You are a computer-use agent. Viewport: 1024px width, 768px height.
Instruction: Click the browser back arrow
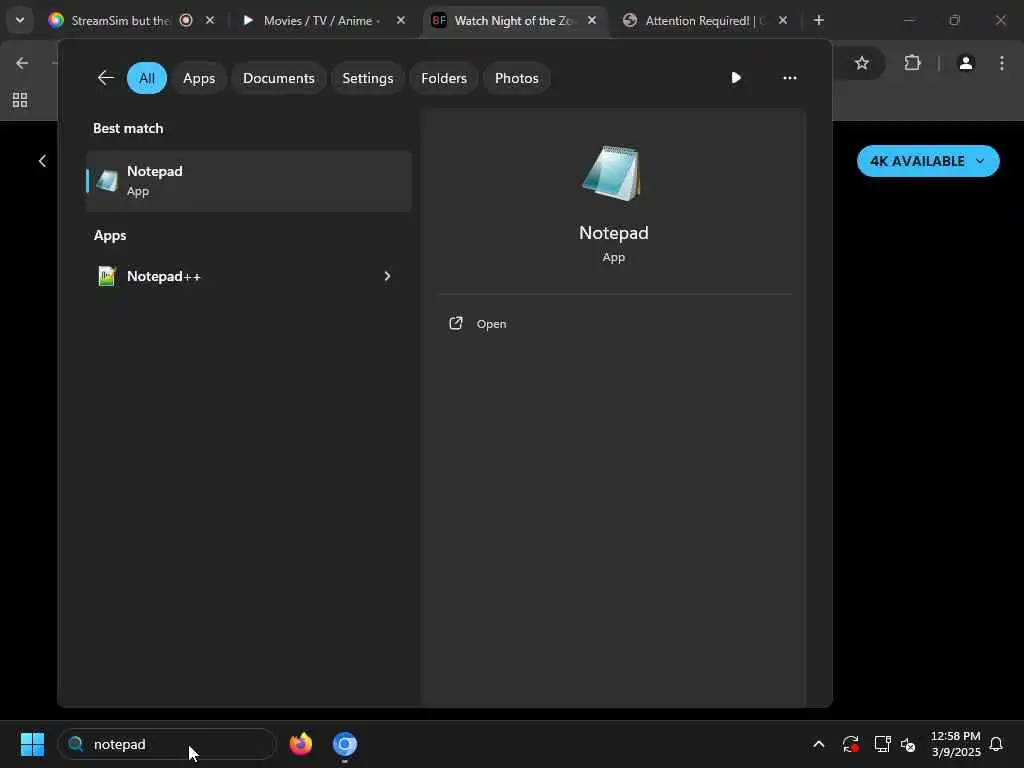[22, 63]
